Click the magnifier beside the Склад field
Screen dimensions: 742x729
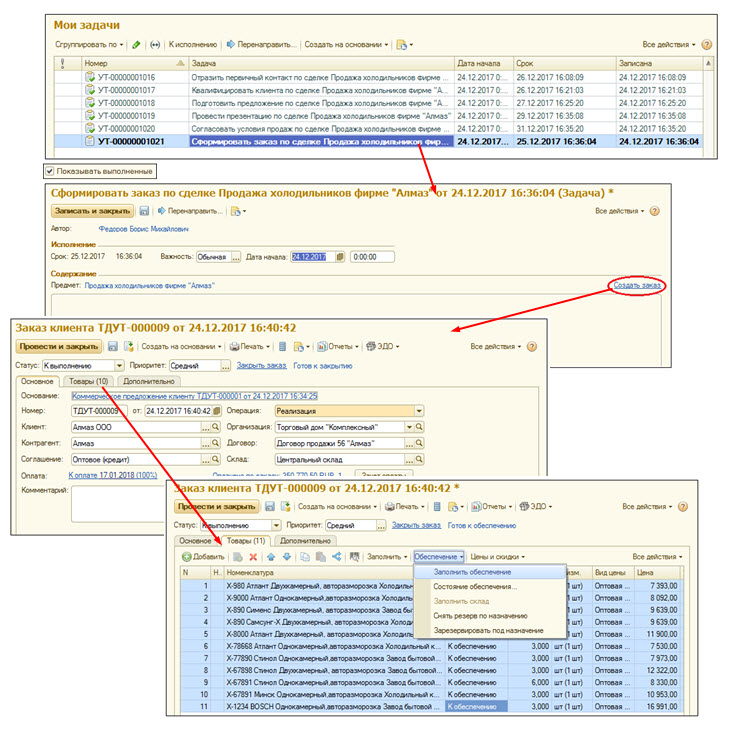[x=419, y=459]
